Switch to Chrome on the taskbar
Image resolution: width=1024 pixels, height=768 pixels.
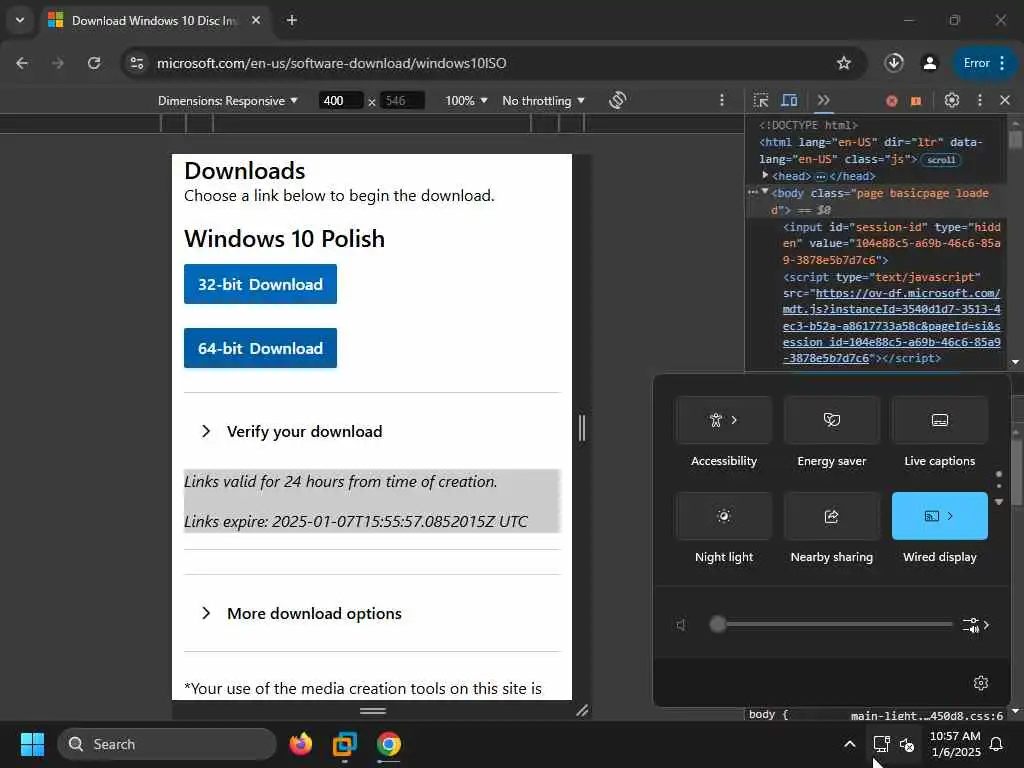pos(389,744)
